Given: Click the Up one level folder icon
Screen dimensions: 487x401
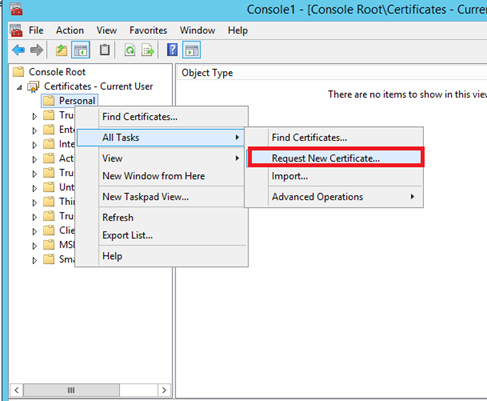Looking at the screenshot, I should 61,50.
